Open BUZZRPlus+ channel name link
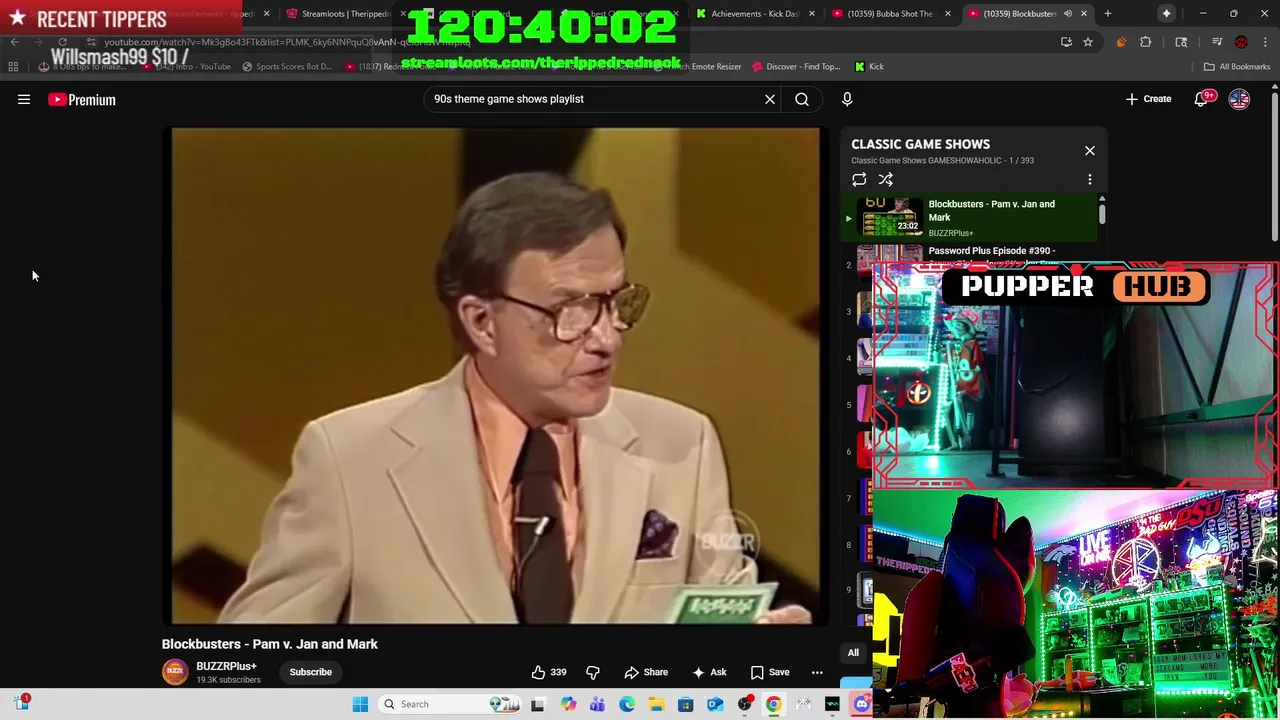Viewport: 1280px width, 720px height. [x=226, y=666]
